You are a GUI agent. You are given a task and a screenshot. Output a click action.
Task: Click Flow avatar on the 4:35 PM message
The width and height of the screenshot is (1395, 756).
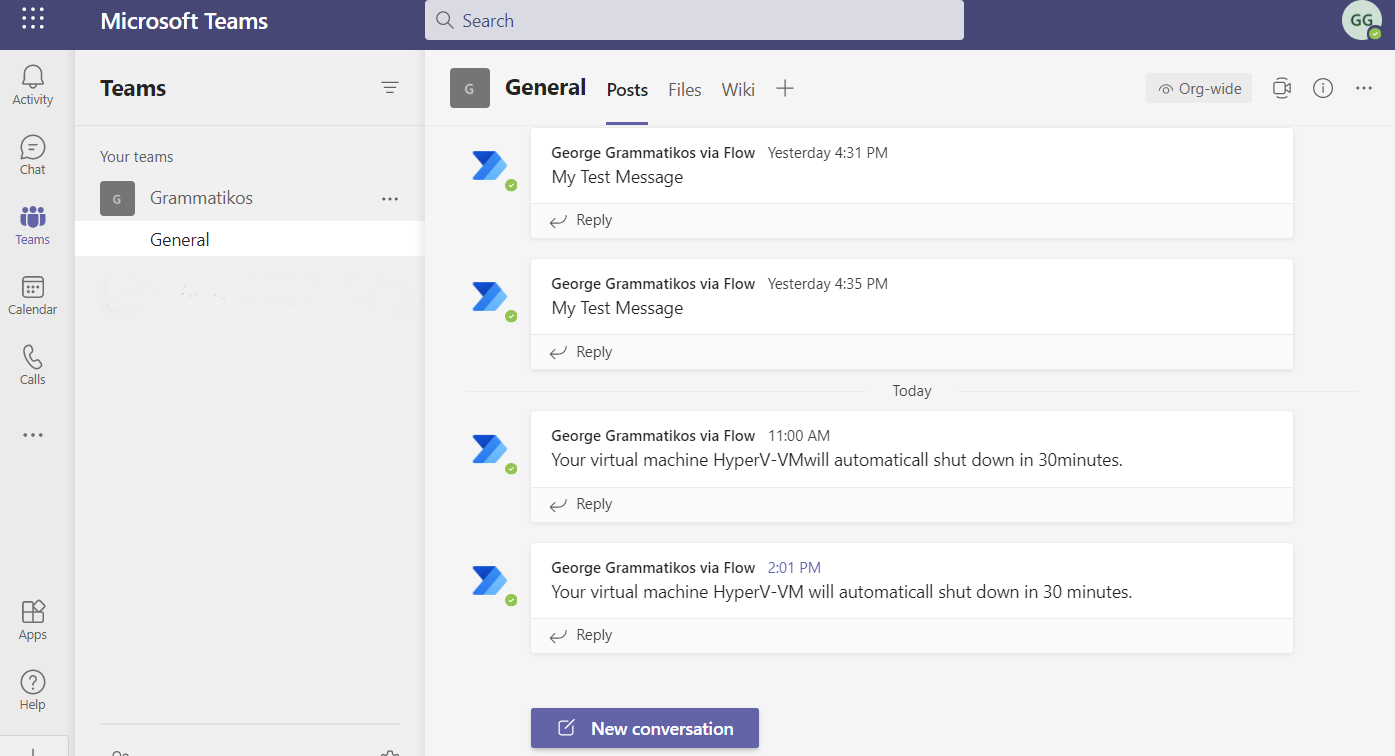(492, 298)
